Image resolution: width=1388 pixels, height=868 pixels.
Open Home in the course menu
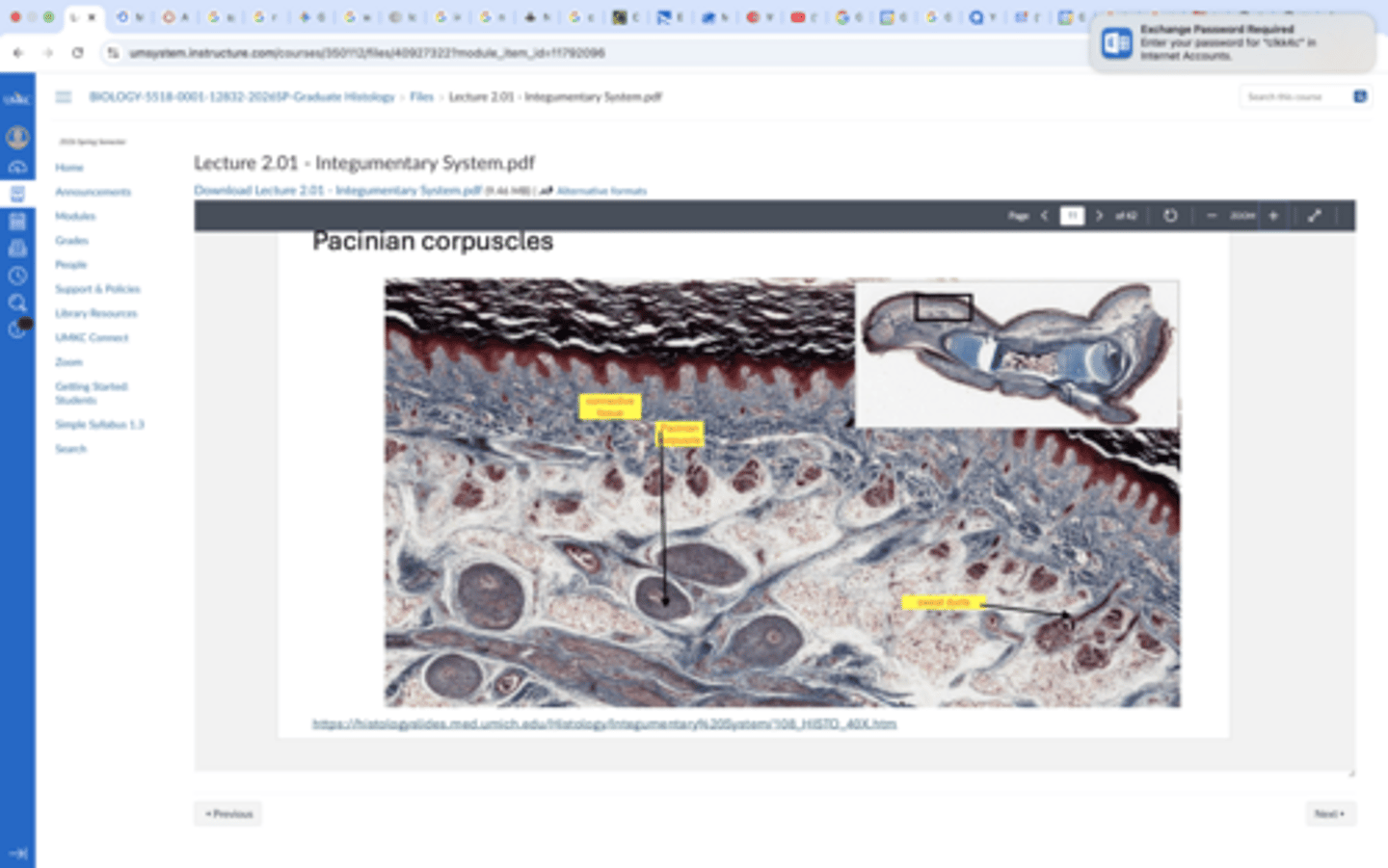pyautogui.click(x=69, y=168)
